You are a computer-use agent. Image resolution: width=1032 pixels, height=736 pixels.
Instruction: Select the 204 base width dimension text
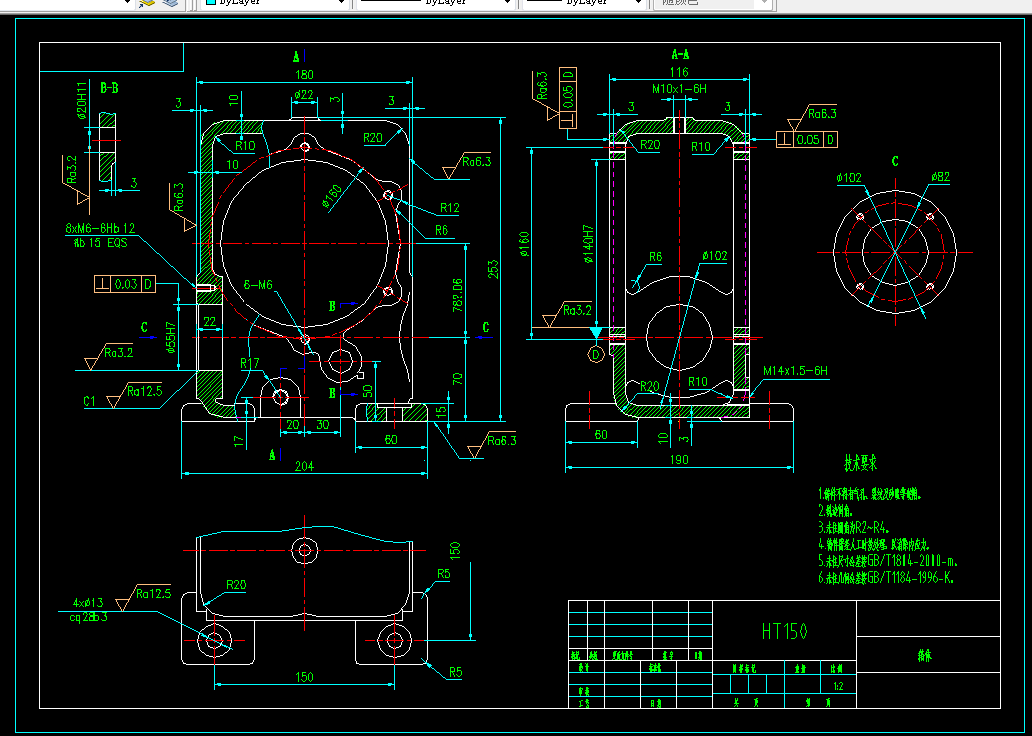tap(304, 466)
